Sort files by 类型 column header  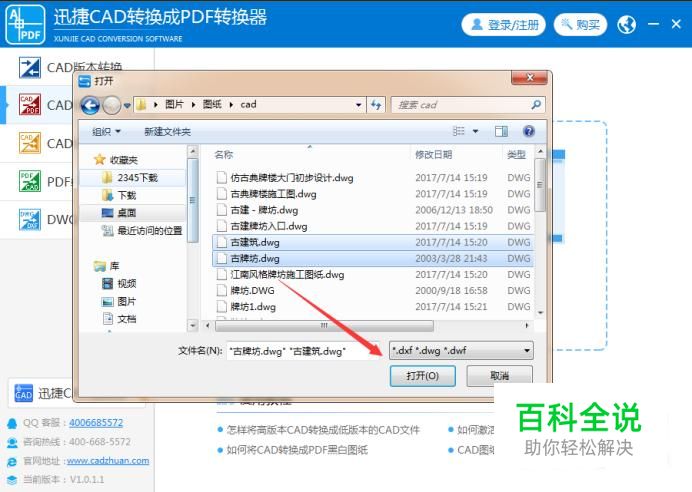(x=516, y=154)
